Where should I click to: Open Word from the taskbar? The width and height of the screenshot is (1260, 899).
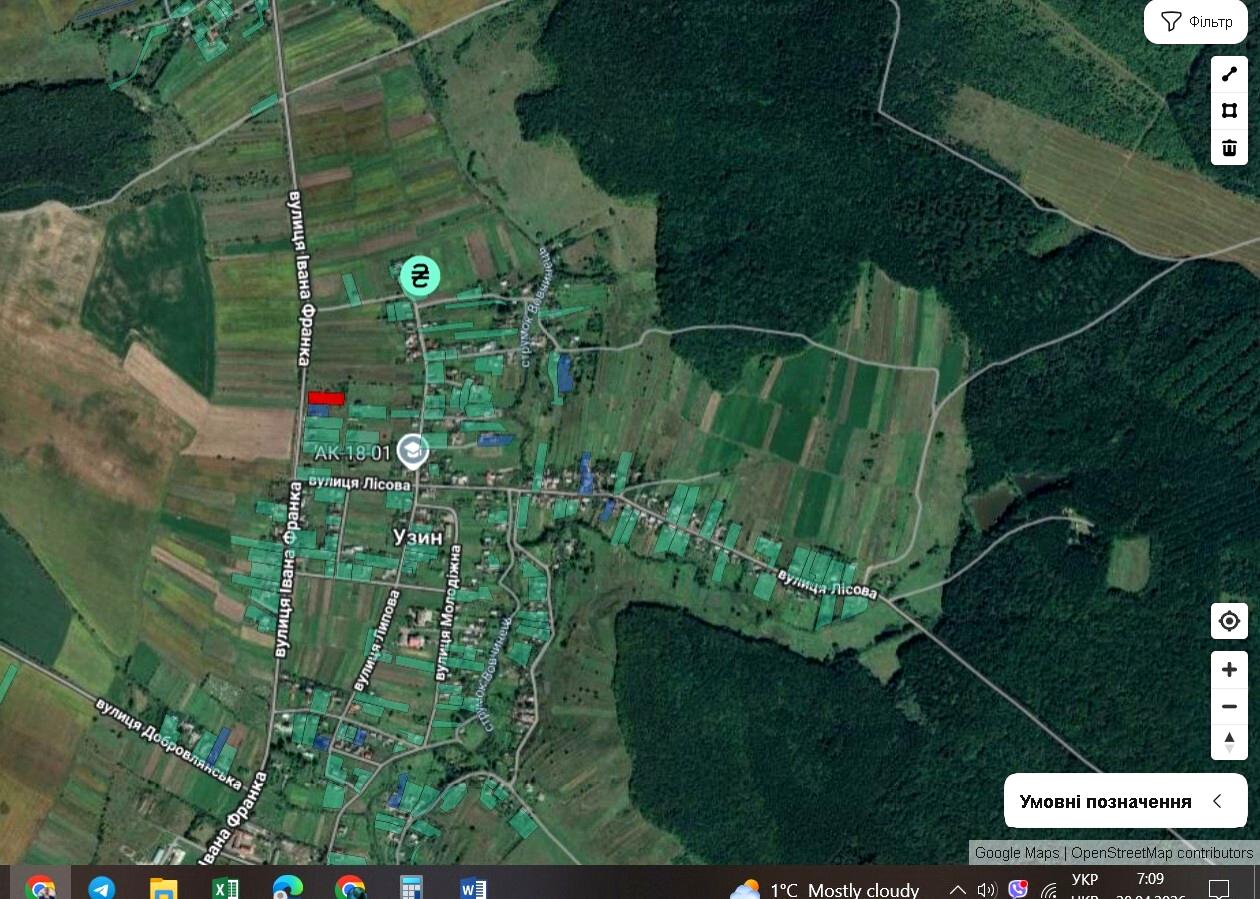[x=474, y=888]
